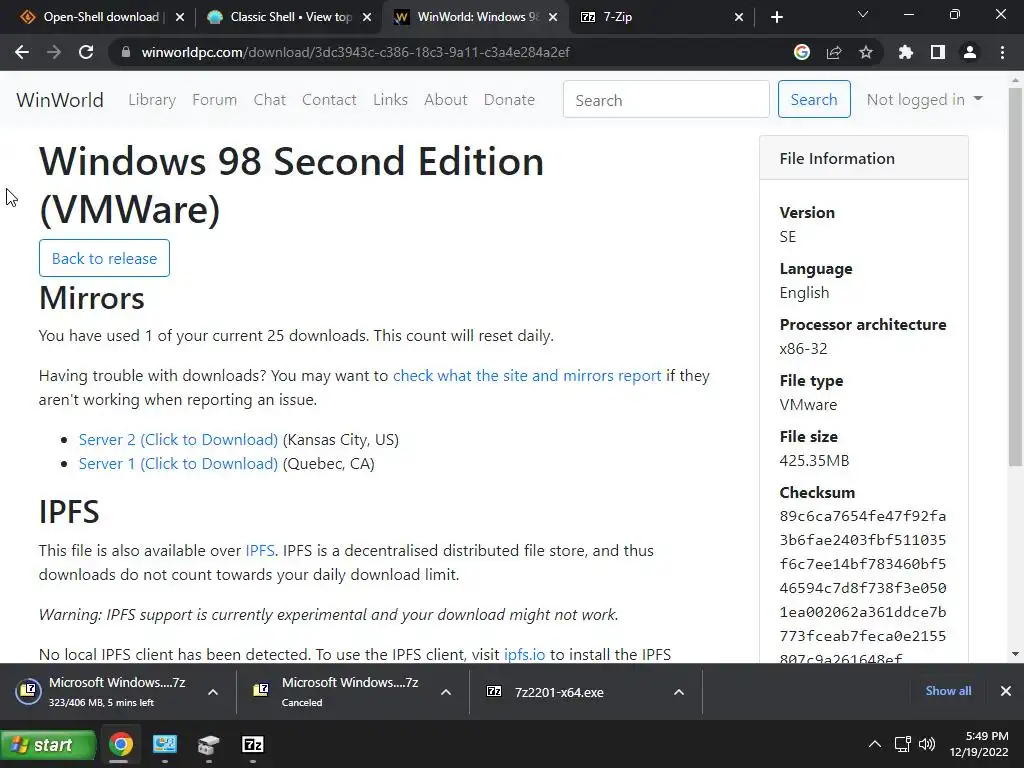Close the Classic Shell tab
This screenshot has height=768, width=1024.
pyautogui.click(x=367, y=17)
